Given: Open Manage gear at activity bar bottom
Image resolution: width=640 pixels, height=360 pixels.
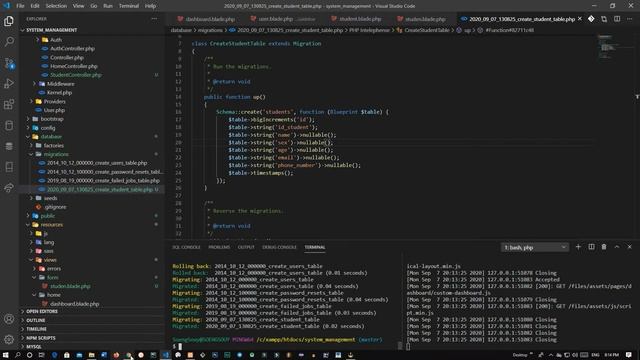Looking at the screenshot, I should click(x=9, y=339).
